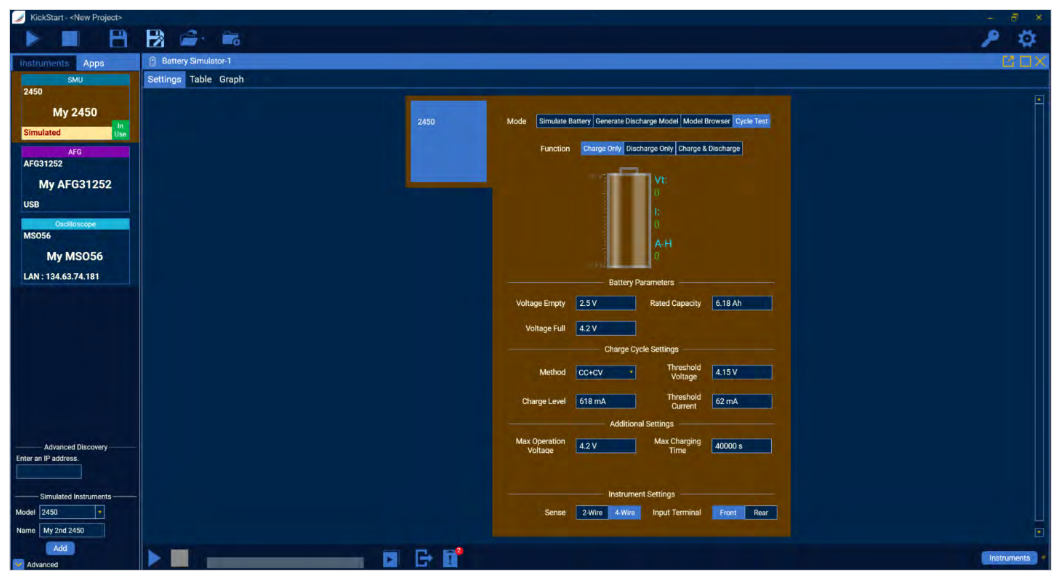Edit the Voltage Empty field
The height and width of the screenshot is (576, 1056).
coord(605,303)
